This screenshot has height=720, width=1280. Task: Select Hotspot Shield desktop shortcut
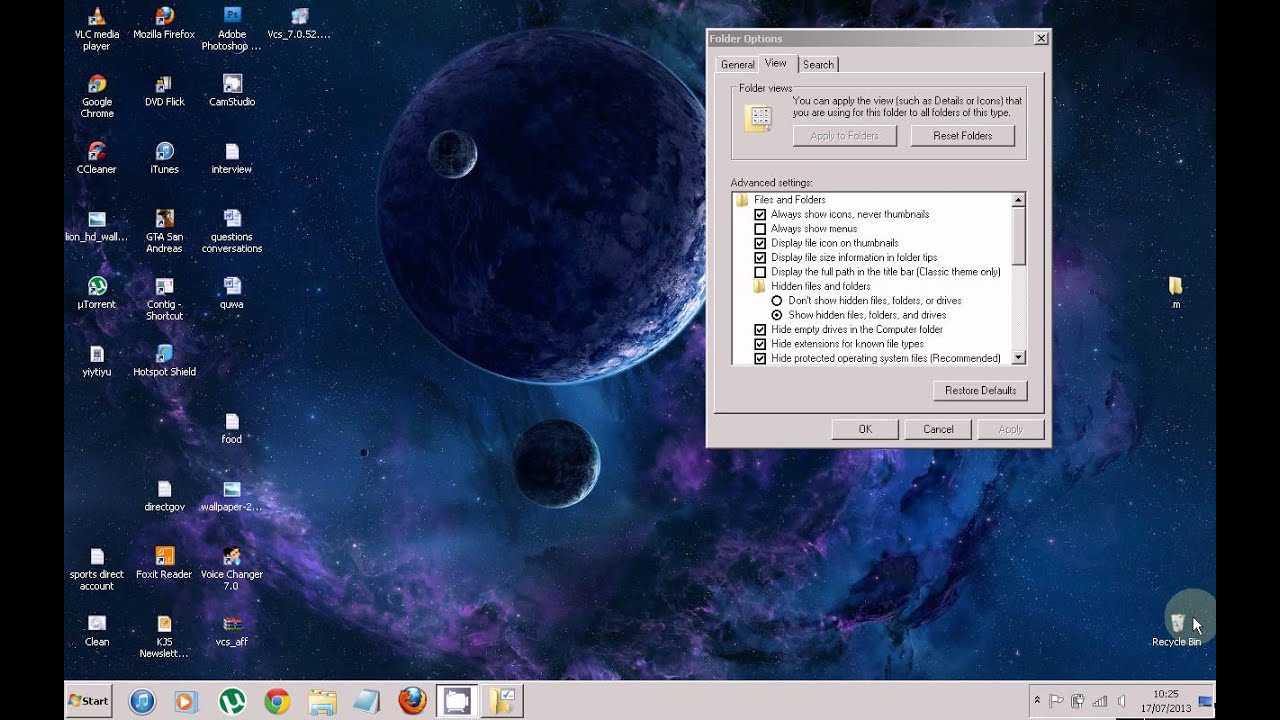(164, 361)
